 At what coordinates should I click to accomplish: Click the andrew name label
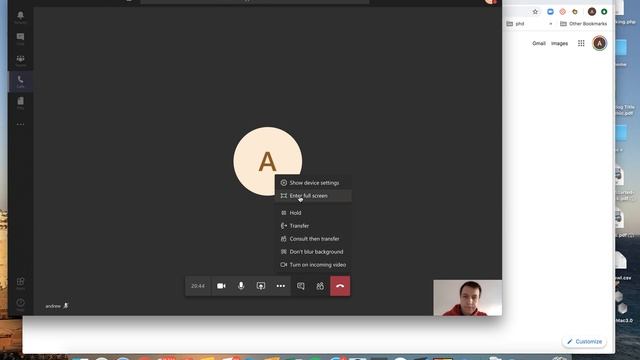[x=53, y=306]
